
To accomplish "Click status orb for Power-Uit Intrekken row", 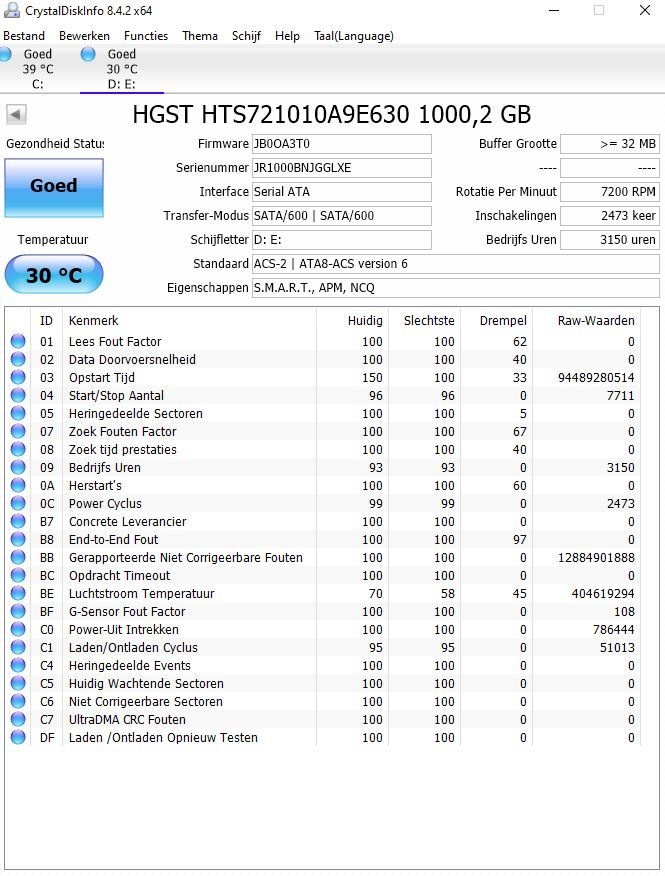I will point(18,629).
